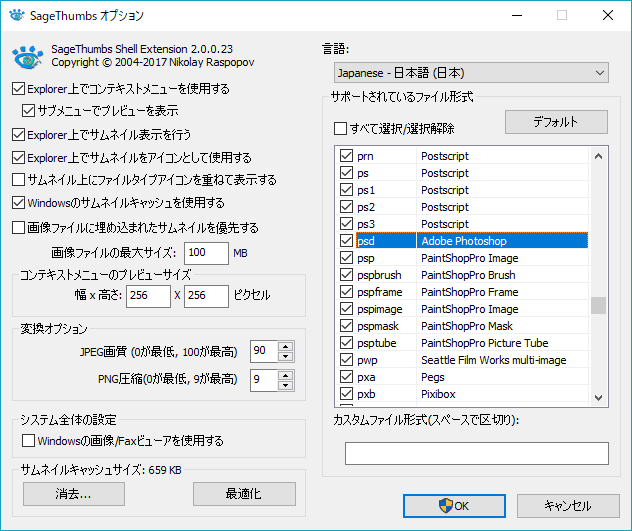Select the pspimage "PaintShopPro Image" row text
The height and width of the screenshot is (531, 632).
(x=470, y=309)
